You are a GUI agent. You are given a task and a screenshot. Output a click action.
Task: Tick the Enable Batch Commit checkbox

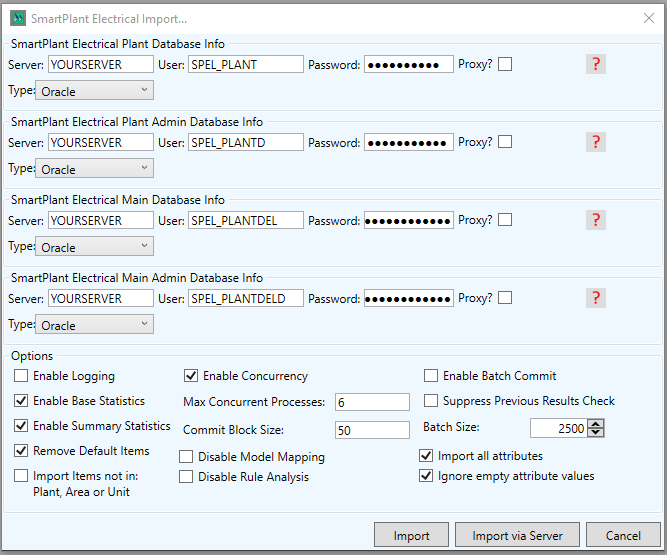click(x=431, y=376)
